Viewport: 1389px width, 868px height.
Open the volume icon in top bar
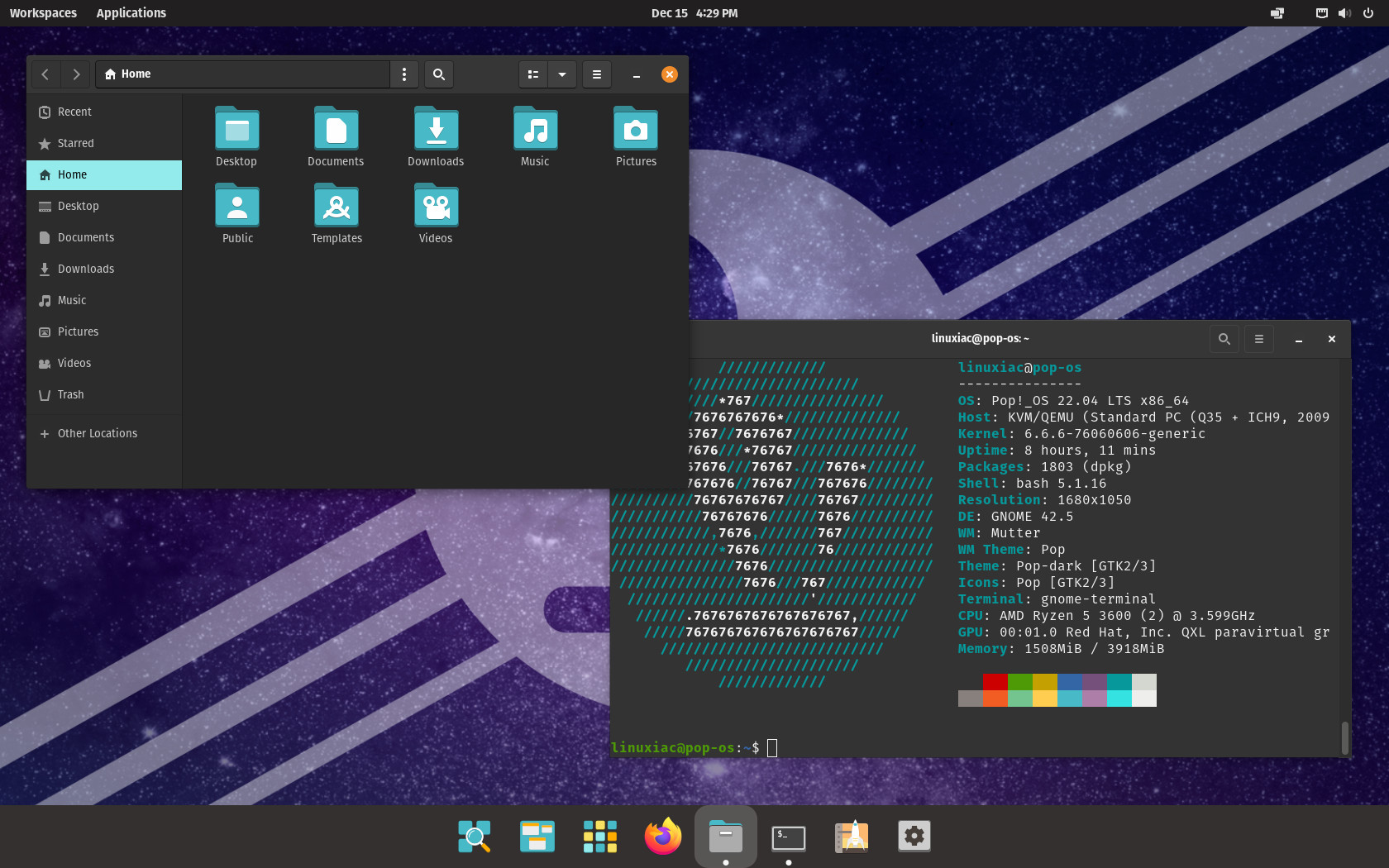point(1344,13)
